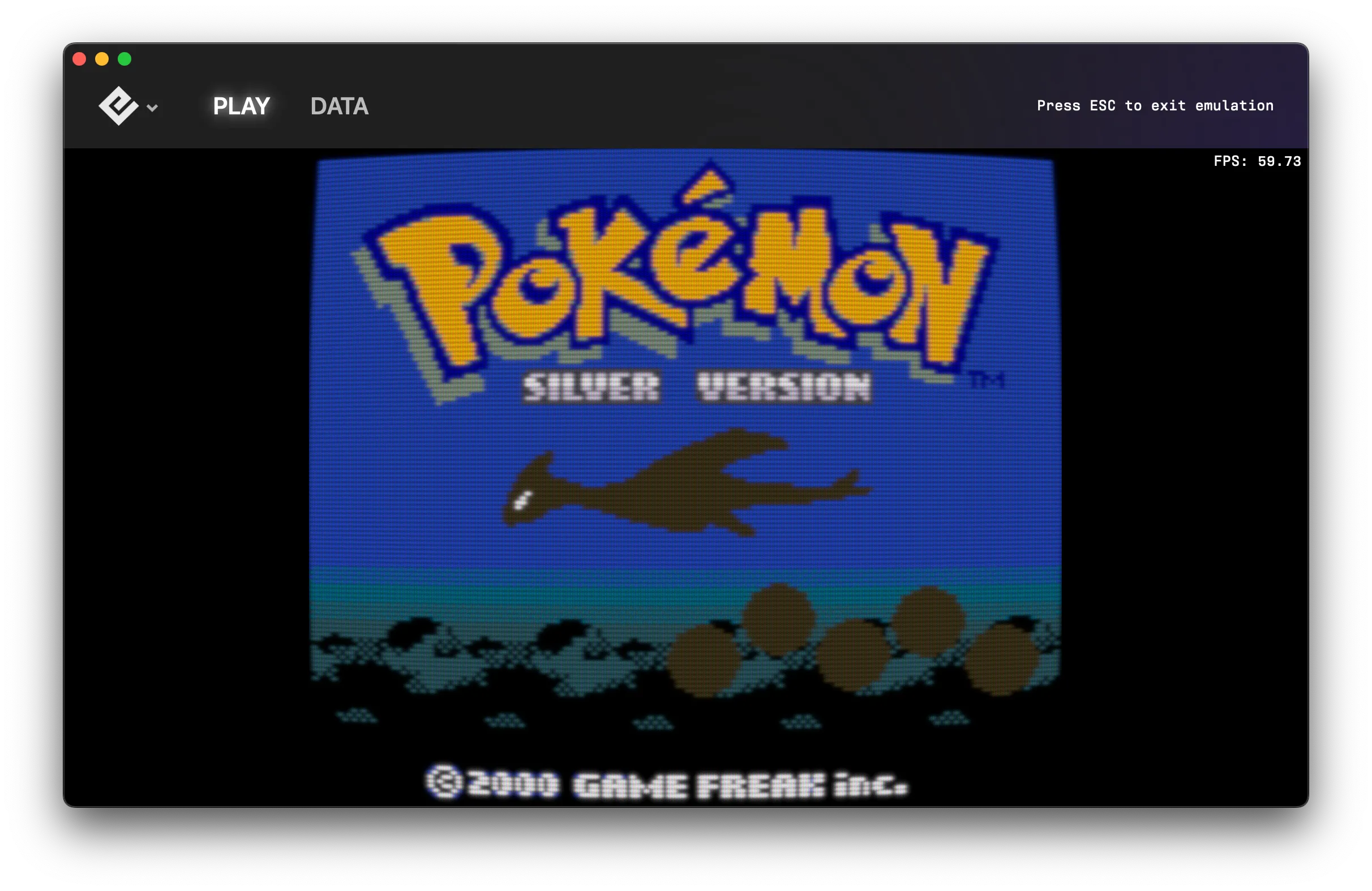Click the FPS counter showing 59.73

[1255, 162]
